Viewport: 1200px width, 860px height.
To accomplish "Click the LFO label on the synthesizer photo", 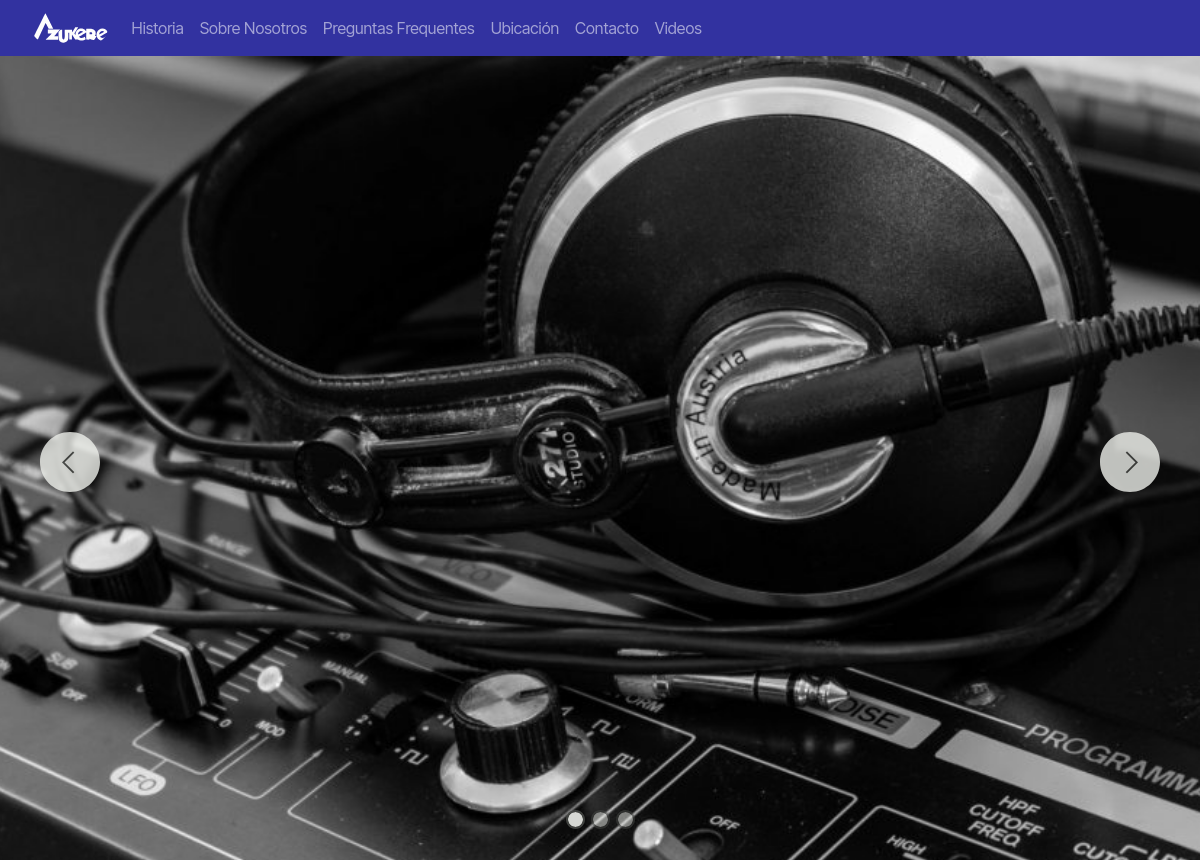I will pyautogui.click(x=138, y=778).
